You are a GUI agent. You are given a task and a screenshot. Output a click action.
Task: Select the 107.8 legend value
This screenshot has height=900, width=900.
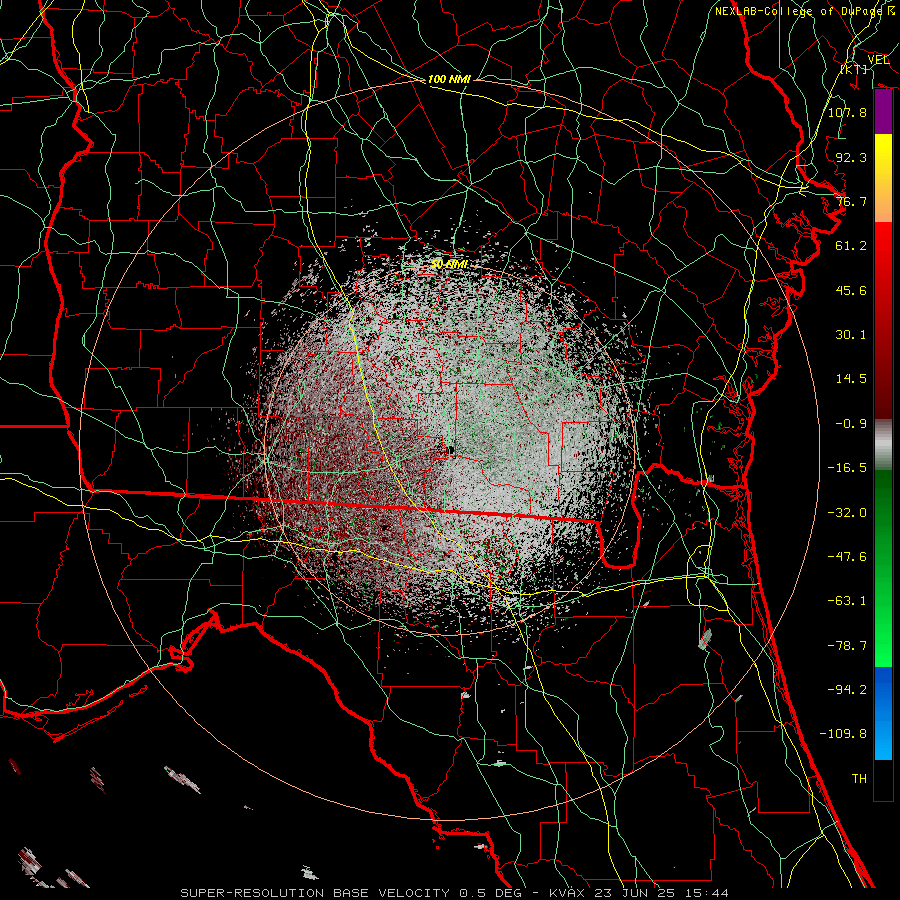(847, 112)
